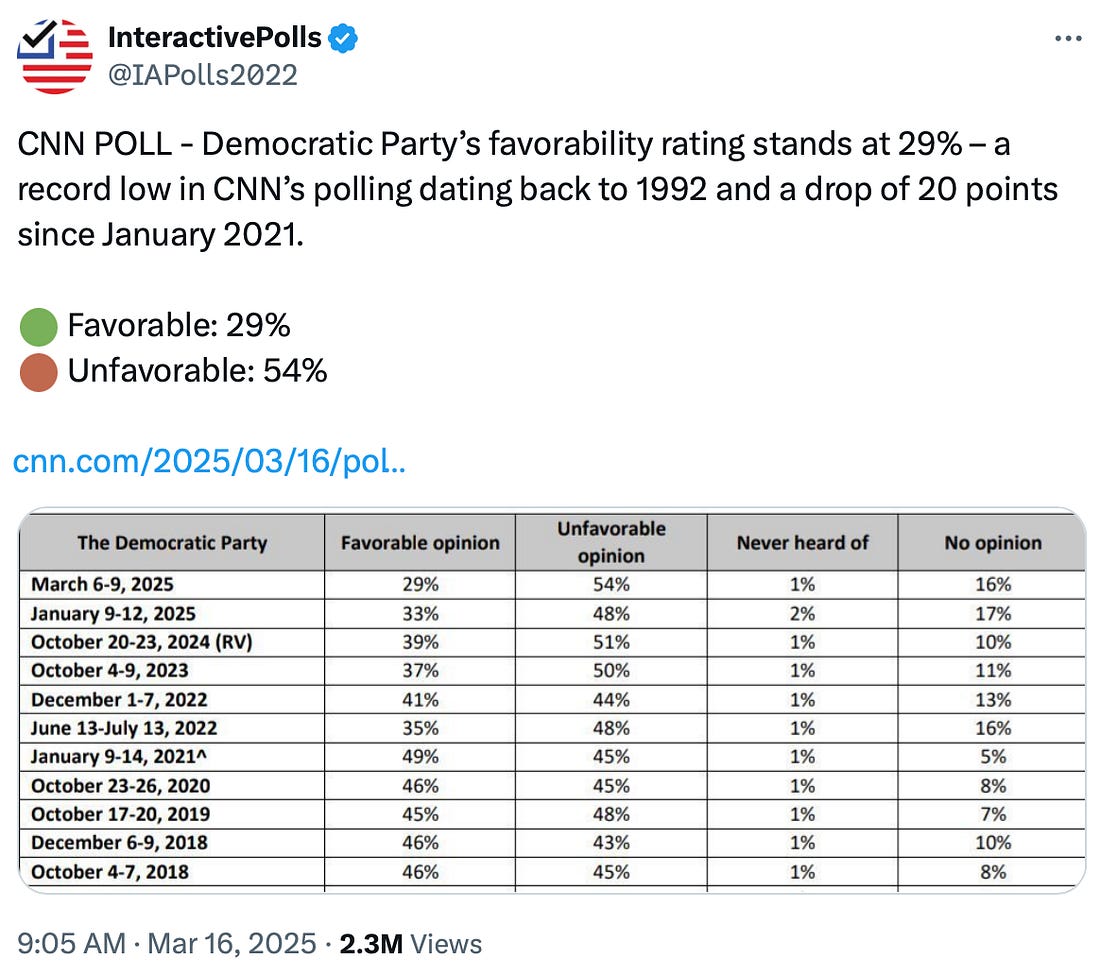
Task: Visit the @IAPolls2022 handle
Action: coord(202,74)
